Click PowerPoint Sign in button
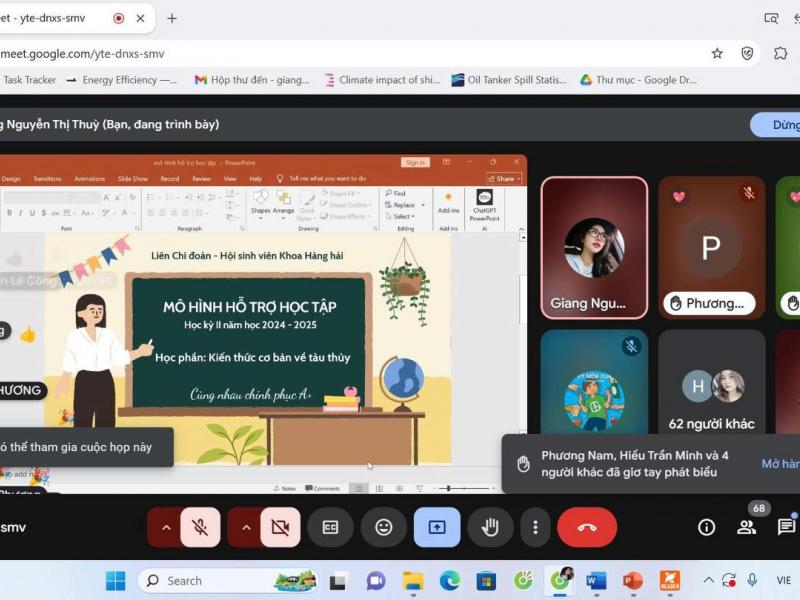The image size is (800, 600). pos(415,162)
